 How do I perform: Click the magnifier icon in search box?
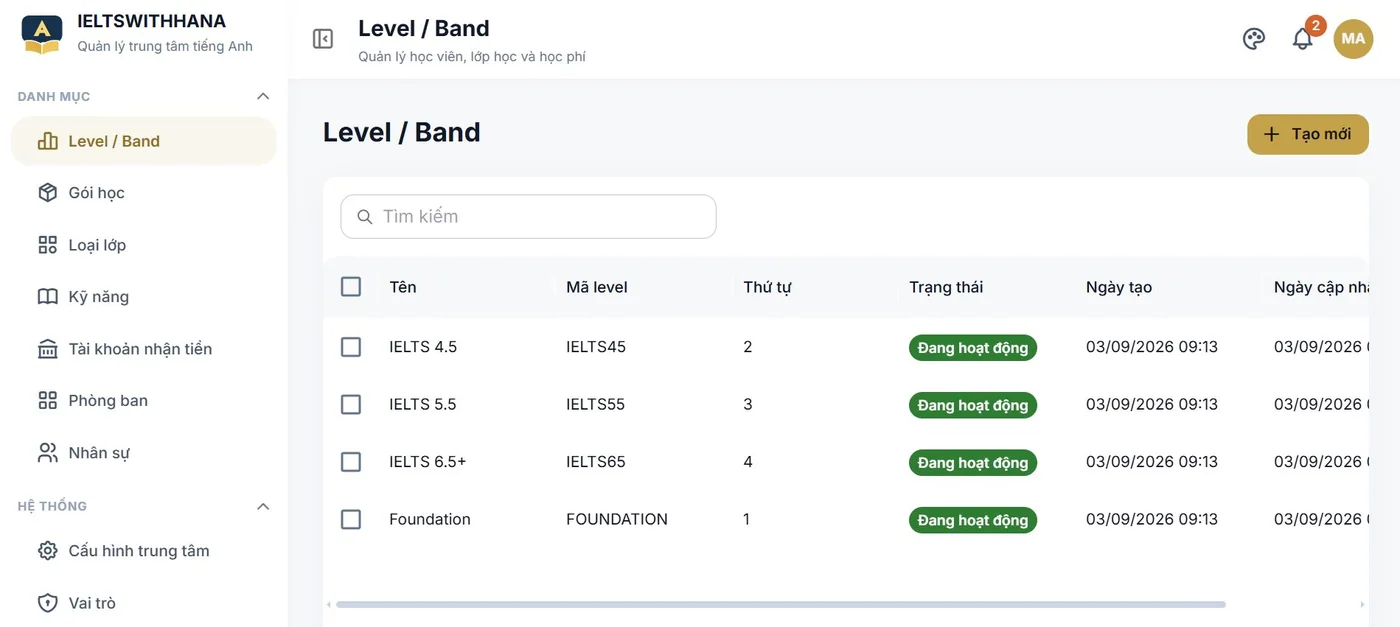click(x=365, y=217)
